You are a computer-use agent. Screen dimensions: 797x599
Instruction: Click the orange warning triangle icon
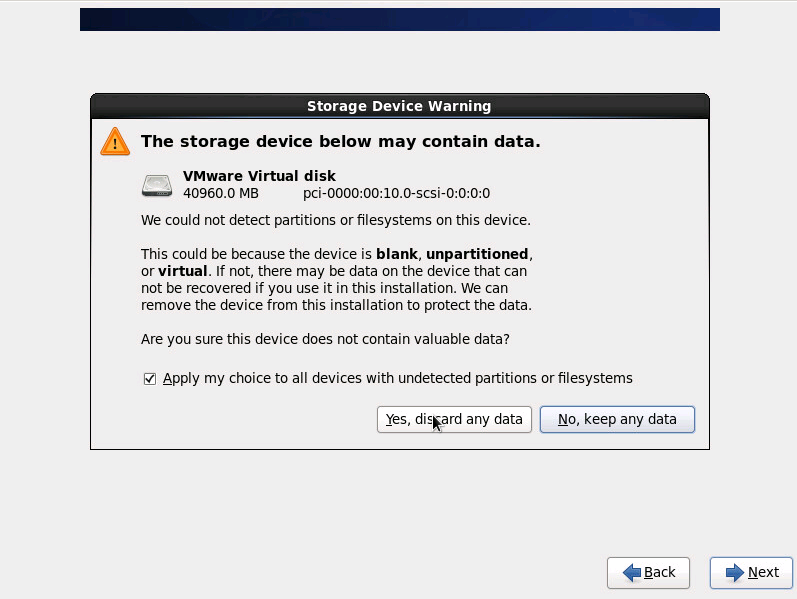click(115, 142)
